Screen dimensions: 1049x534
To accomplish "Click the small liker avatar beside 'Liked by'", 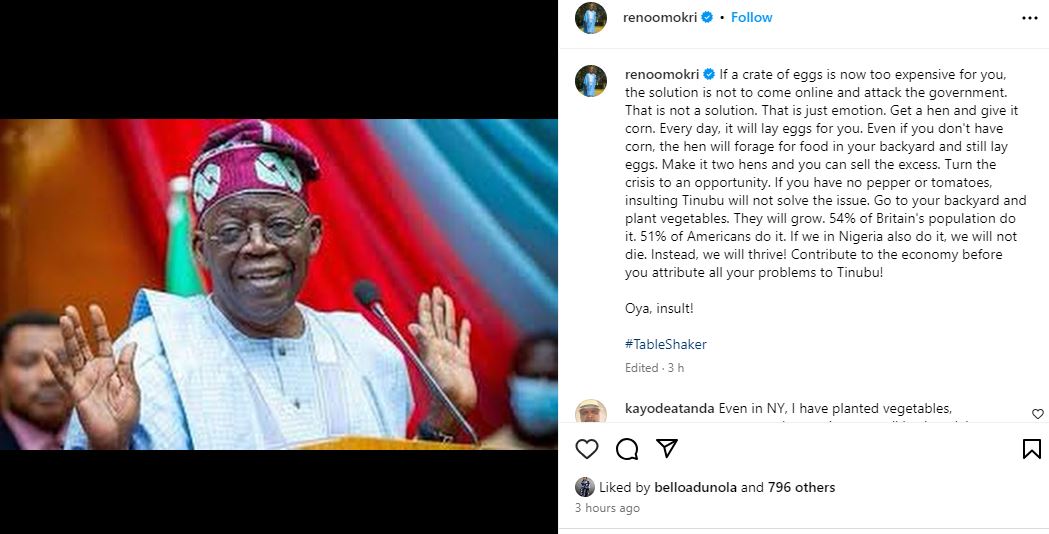I will coord(585,488).
